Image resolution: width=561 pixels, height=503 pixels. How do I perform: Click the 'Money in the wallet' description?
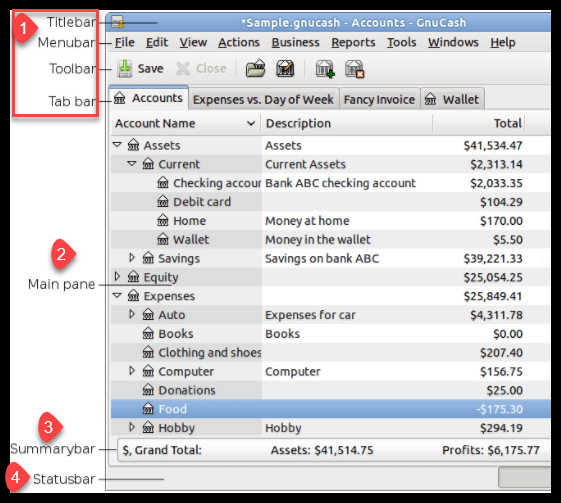pyautogui.click(x=318, y=239)
